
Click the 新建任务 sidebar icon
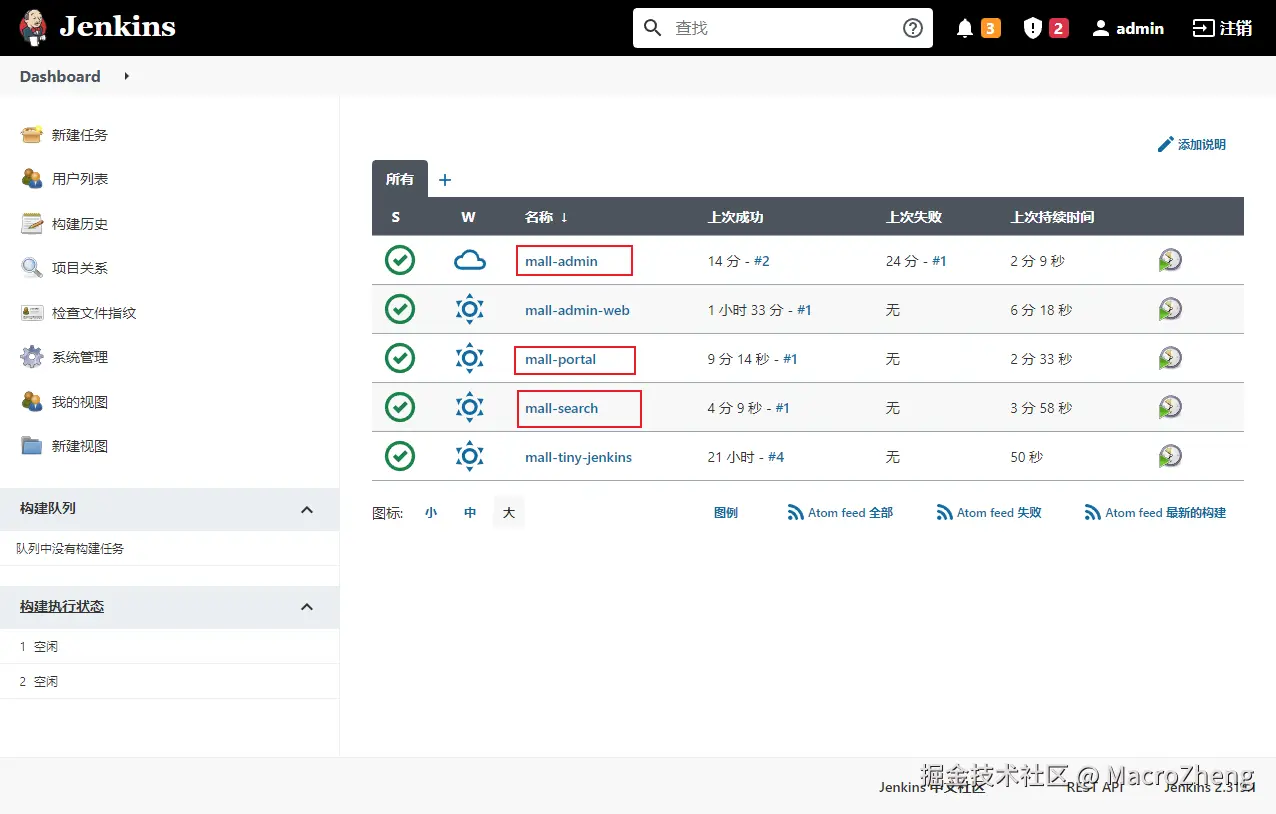pos(32,134)
